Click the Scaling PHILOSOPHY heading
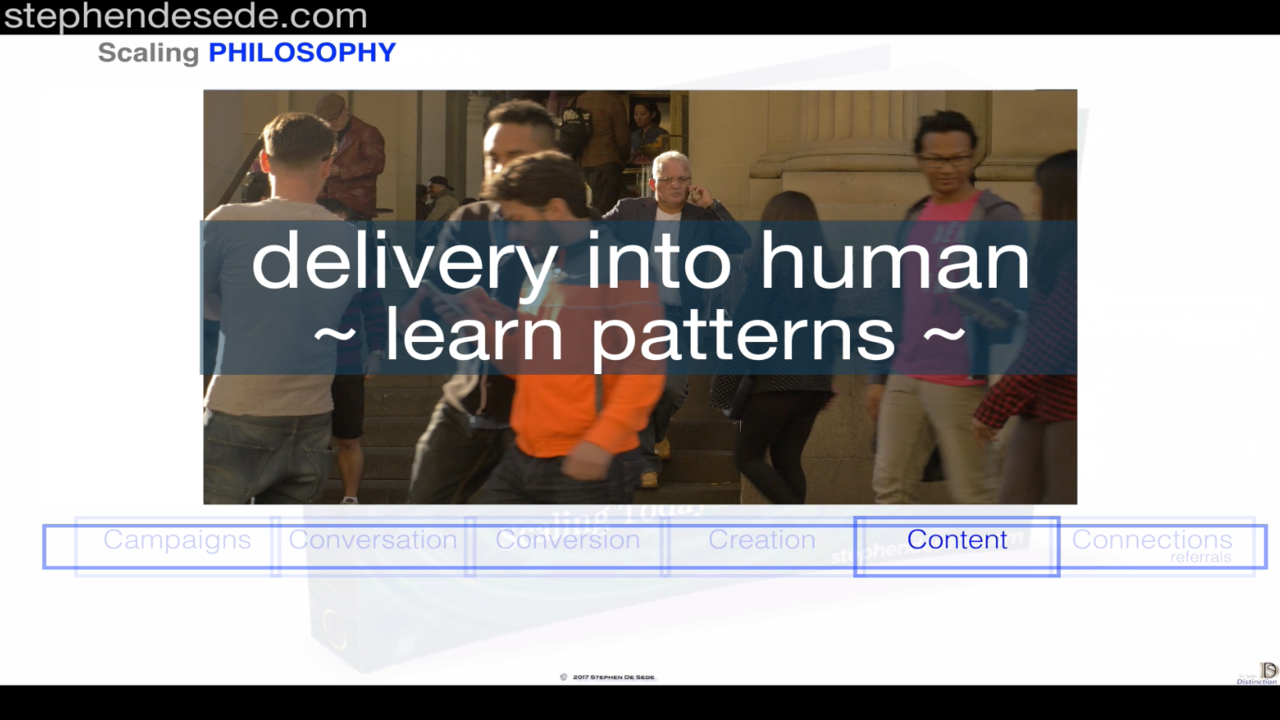 pyautogui.click(x=247, y=53)
